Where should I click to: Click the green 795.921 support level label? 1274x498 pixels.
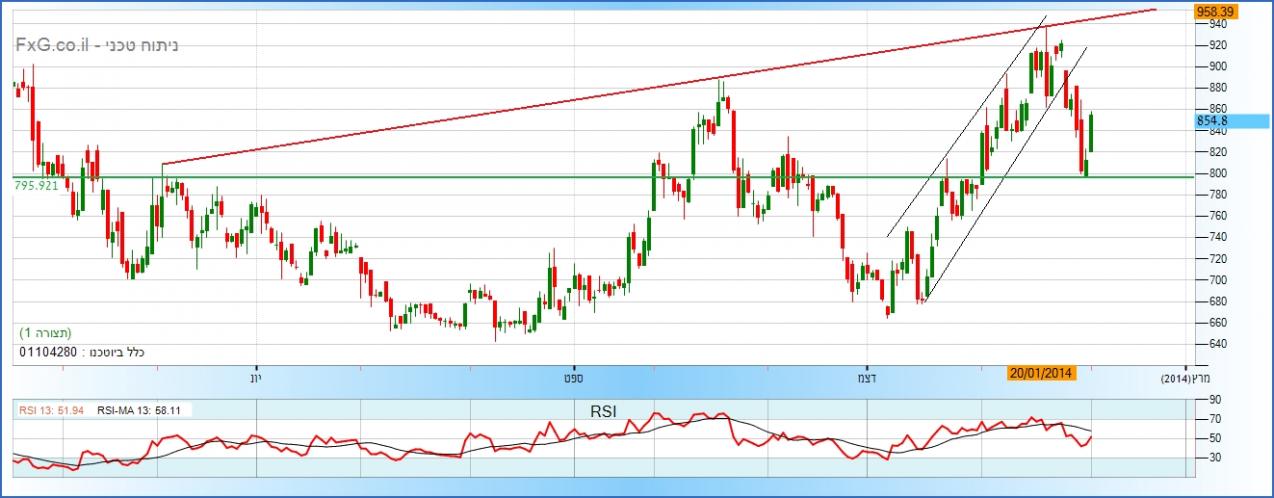click(38, 186)
